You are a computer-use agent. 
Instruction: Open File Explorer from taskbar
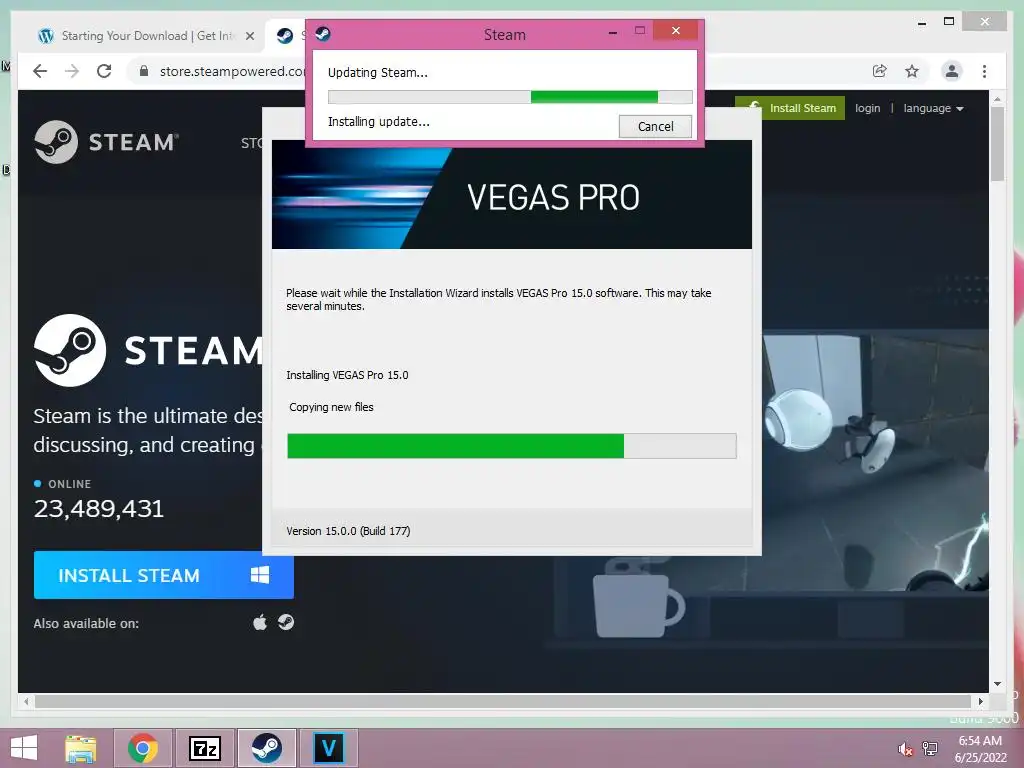(80, 748)
